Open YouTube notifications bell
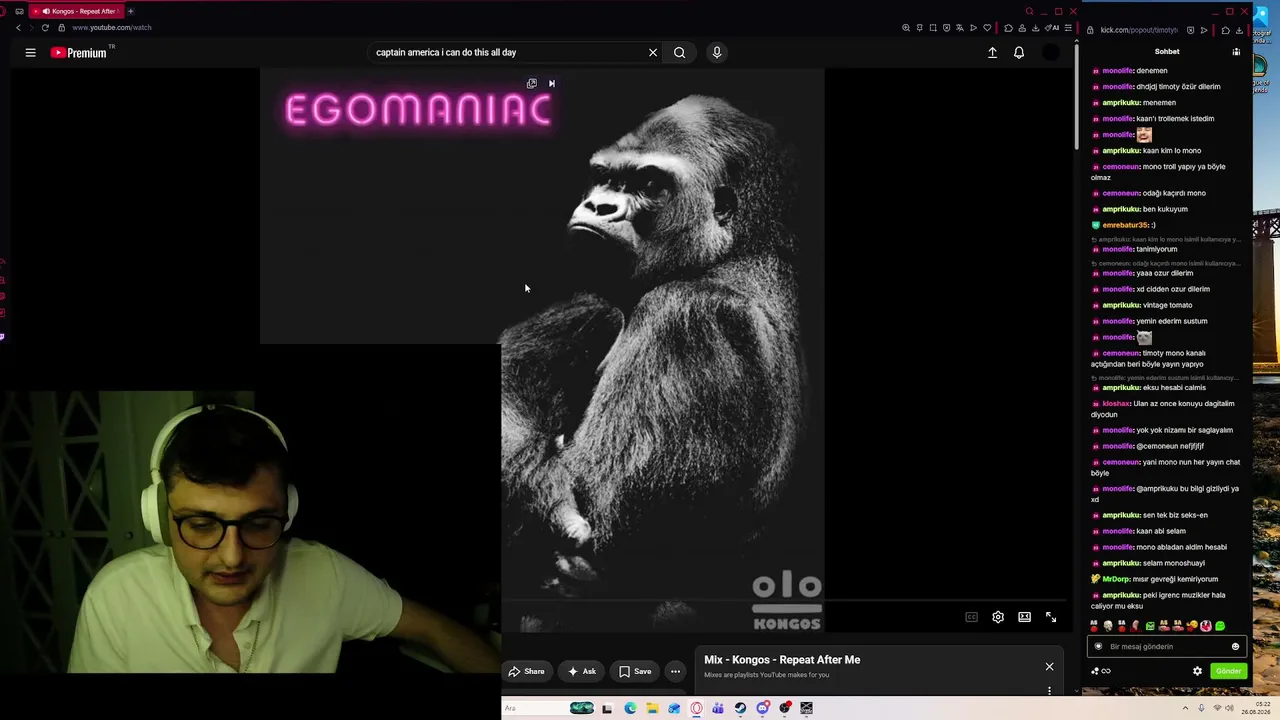Image resolution: width=1280 pixels, height=720 pixels. point(1019,52)
